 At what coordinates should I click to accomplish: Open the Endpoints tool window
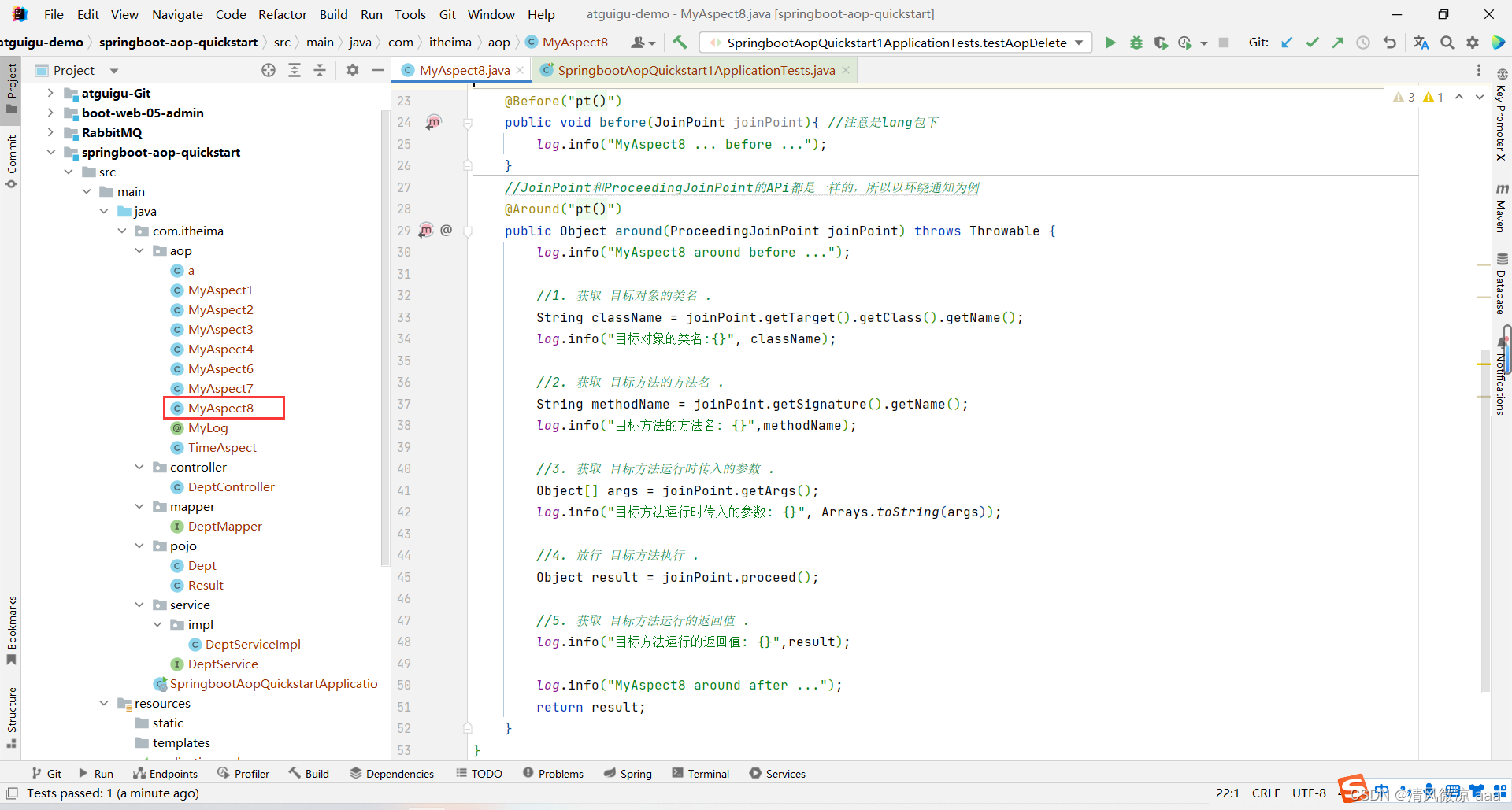tap(165, 774)
